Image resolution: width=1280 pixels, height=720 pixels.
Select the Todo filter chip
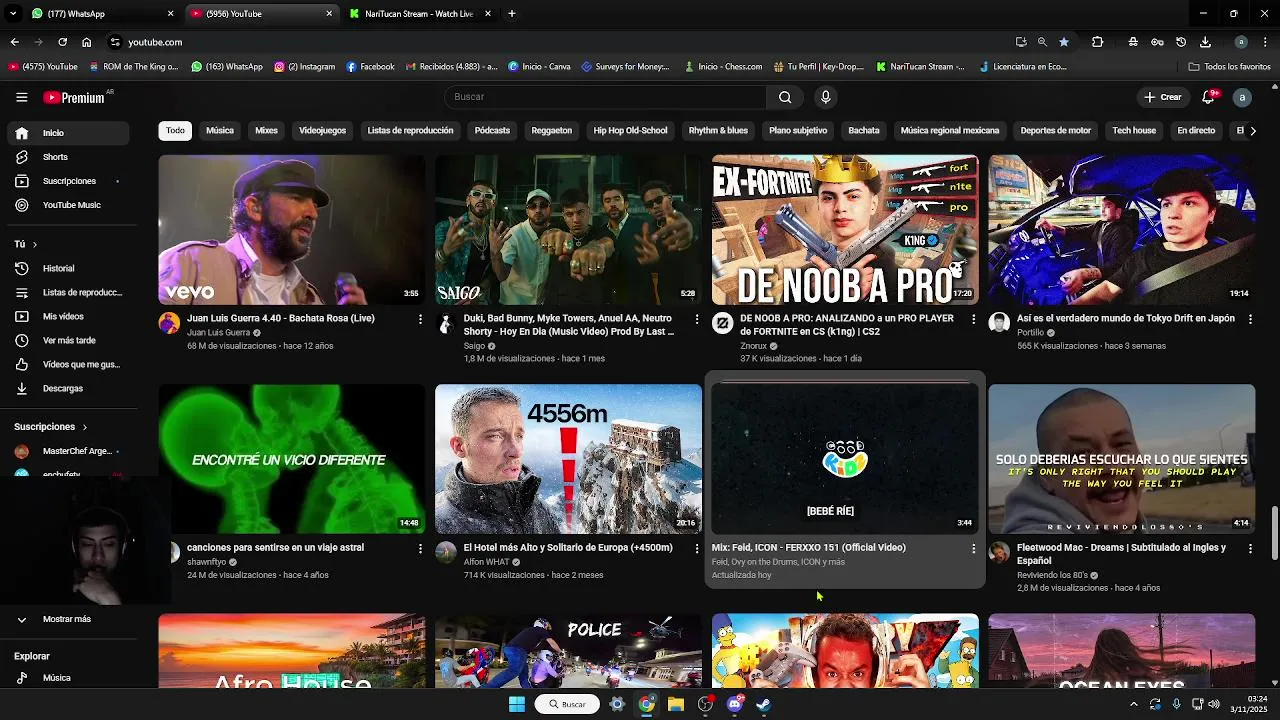coord(175,131)
